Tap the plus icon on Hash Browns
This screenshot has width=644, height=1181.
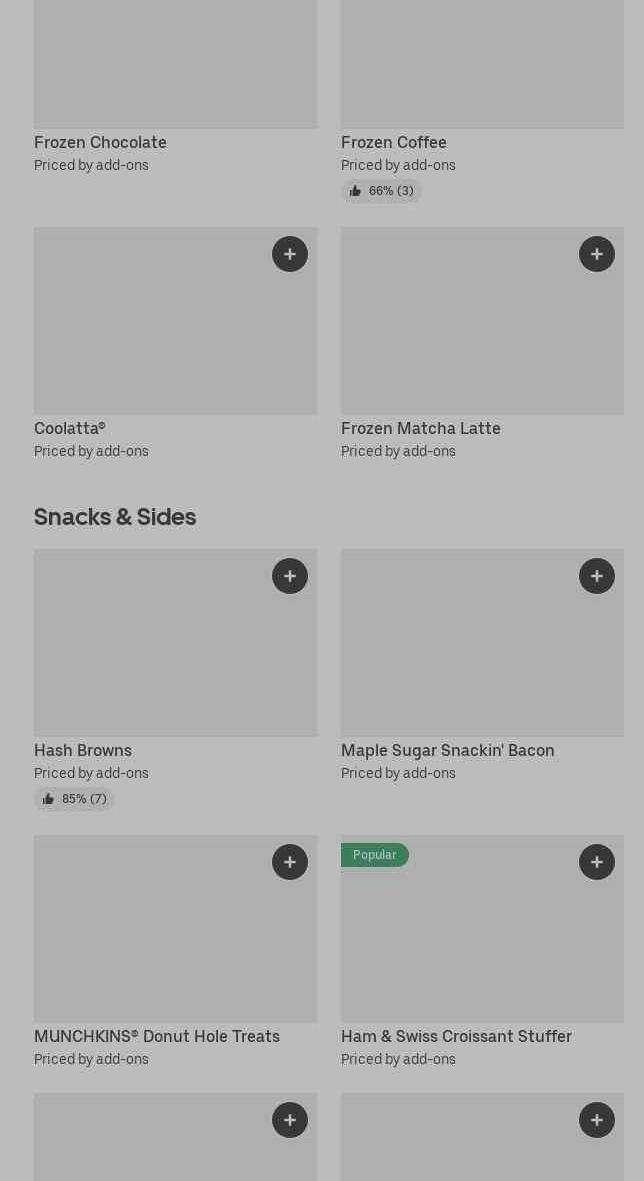[290, 576]
